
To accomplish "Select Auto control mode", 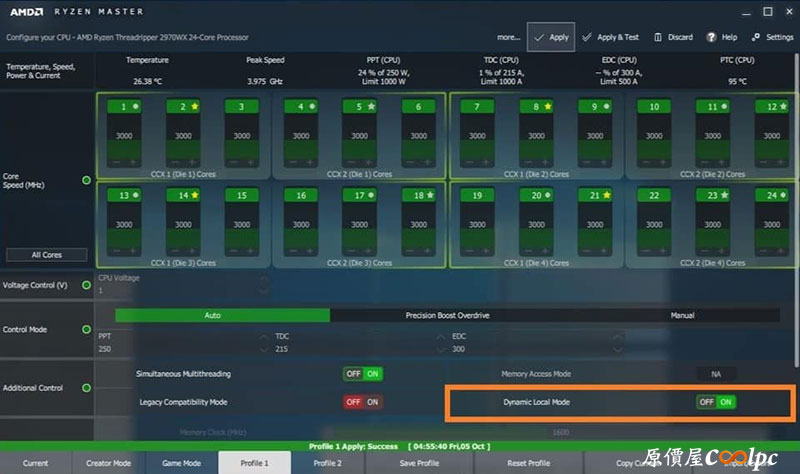I will pyautogui.click(x=222, y=315).
